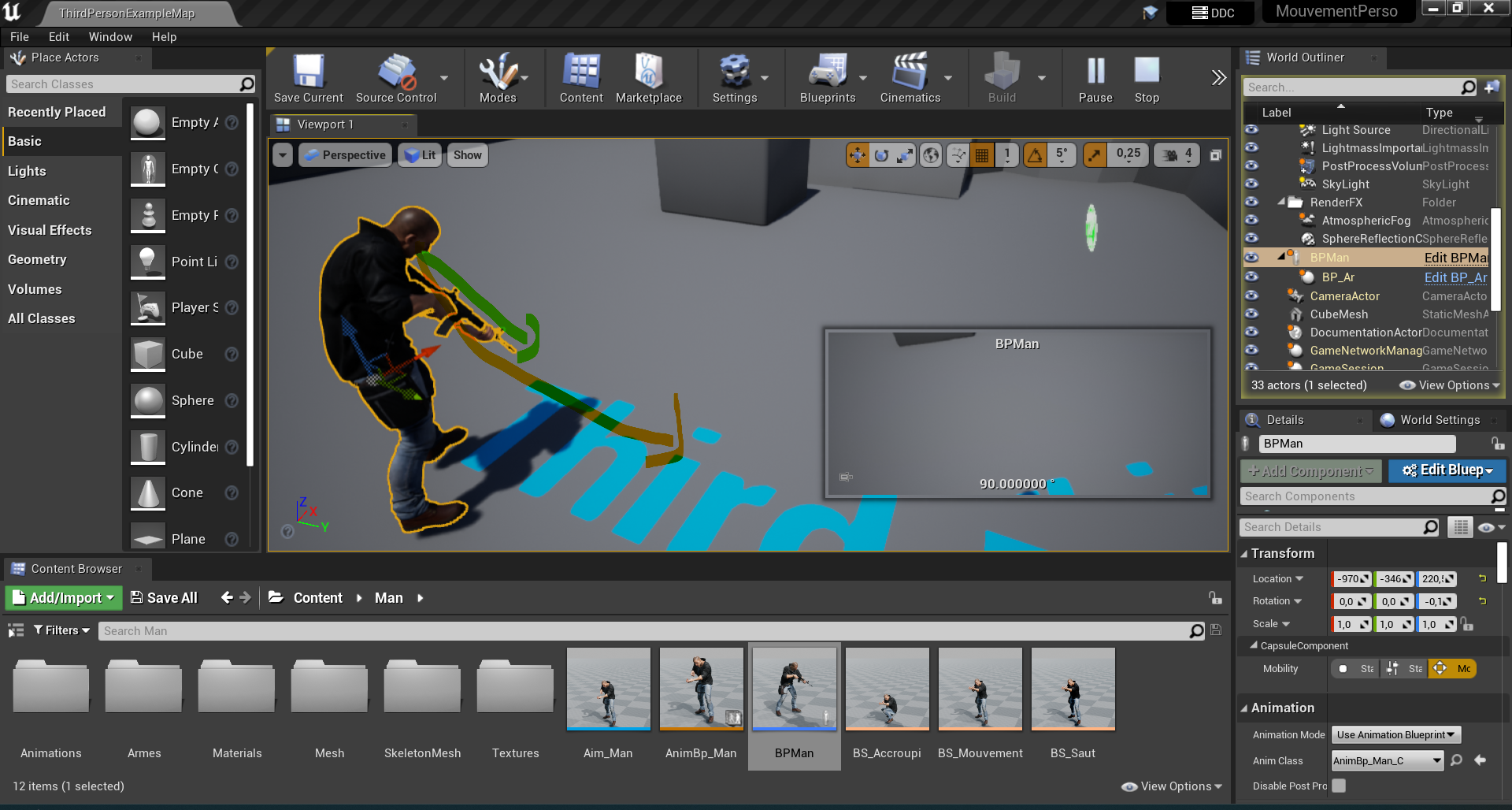Hide Light Source actor via eye icon
Viewport: 1512px width, 810px height.
[1251, 130]
